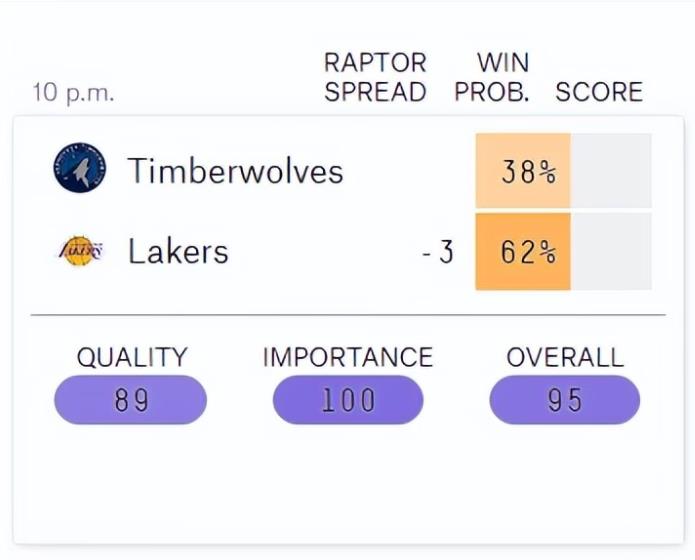Image resolution: width=695 pixels, height=560 pixels.
Task: Click the QUALITY label
Action: tap(131, 357)
